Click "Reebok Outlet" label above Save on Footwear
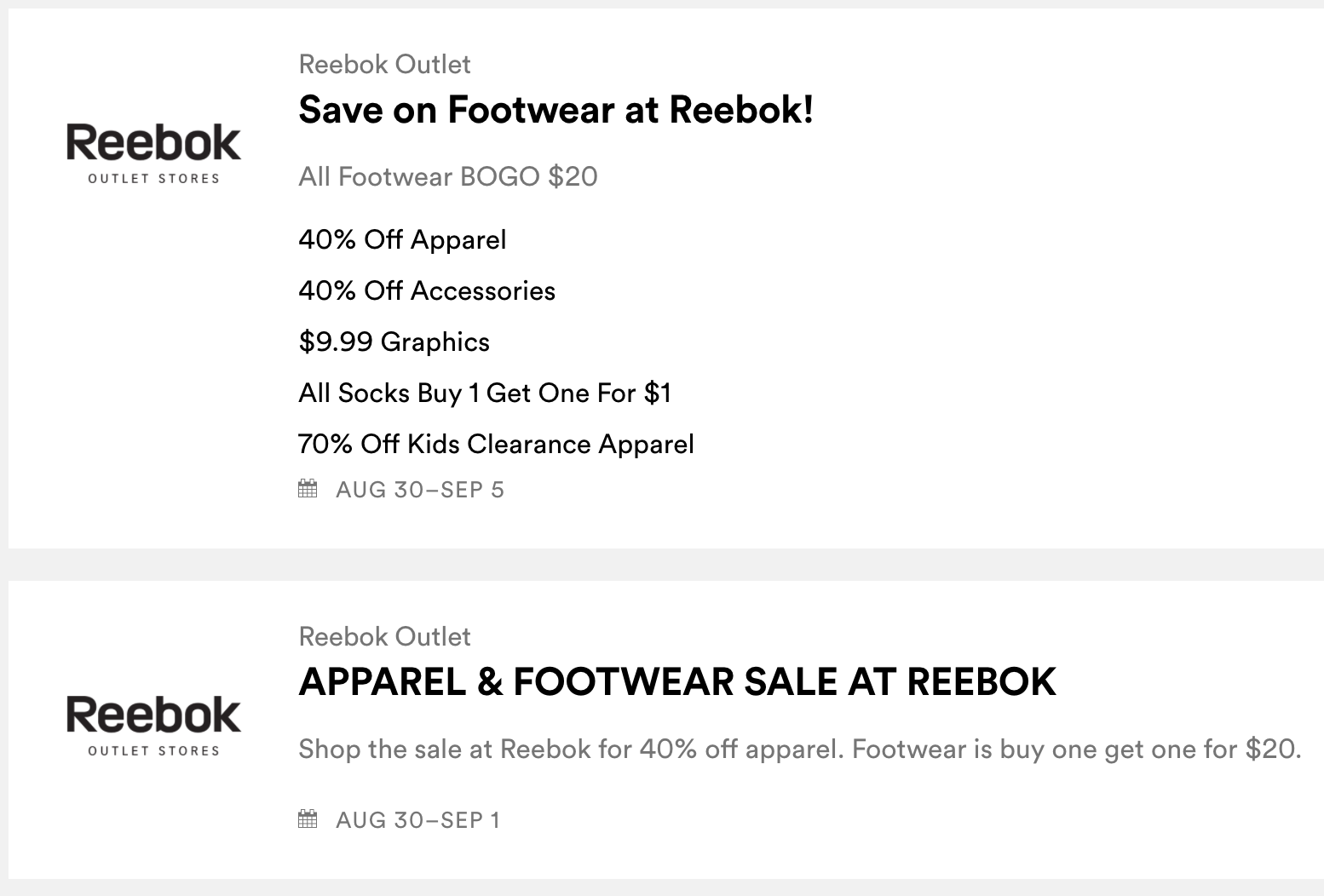 pyautogui.click(x=384, y=65)
